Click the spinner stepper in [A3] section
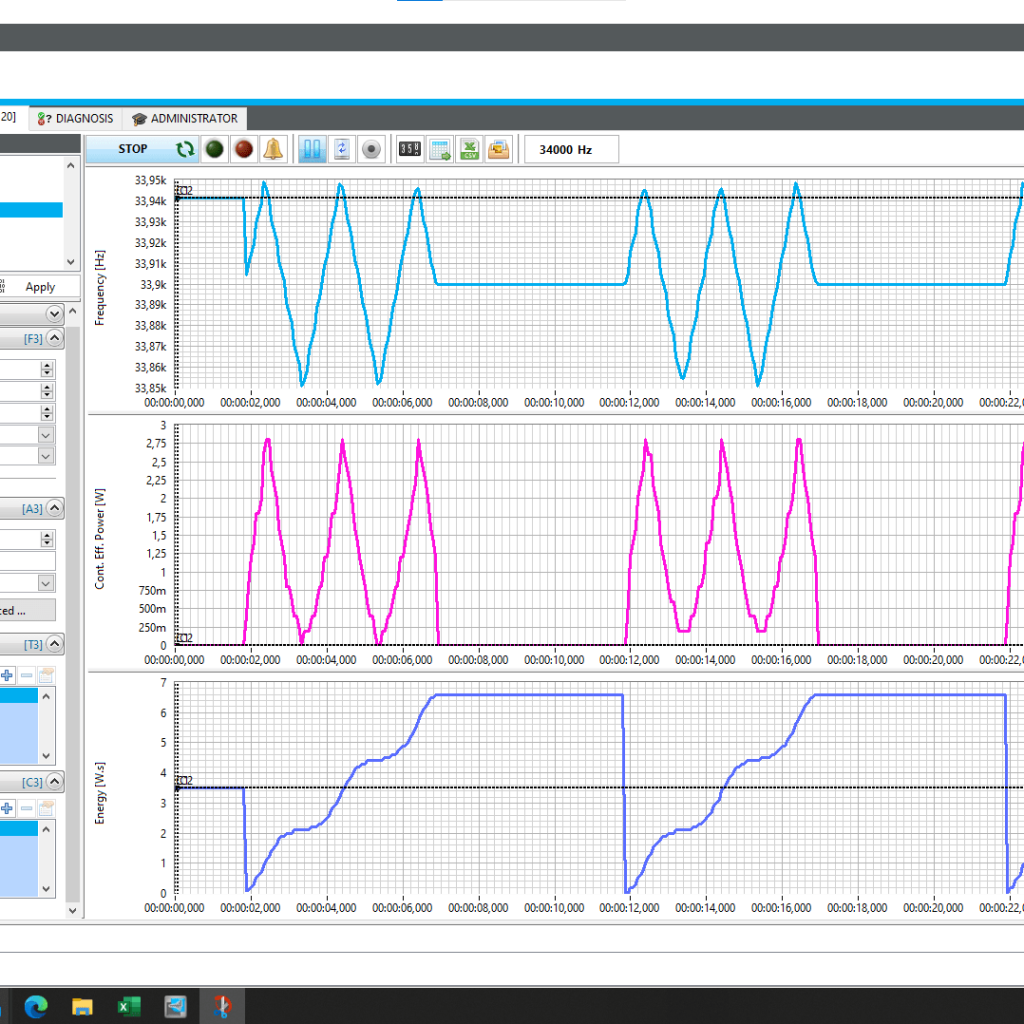The image size is (1024, 1024). click(x=46, y=539)
